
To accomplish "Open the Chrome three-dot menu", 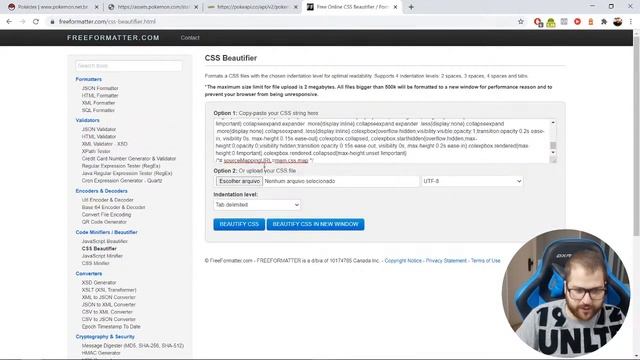I will pos(631,22).
